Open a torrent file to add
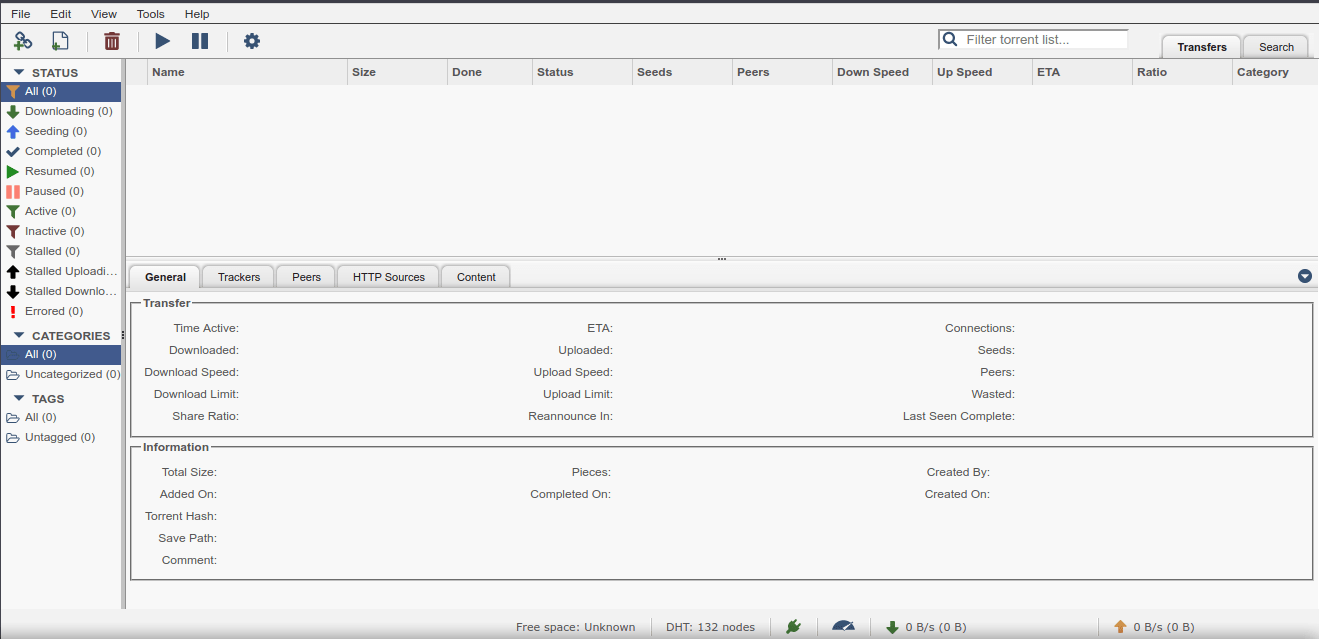The height and width of the screenshot is (639, 1319). (58, 41)
